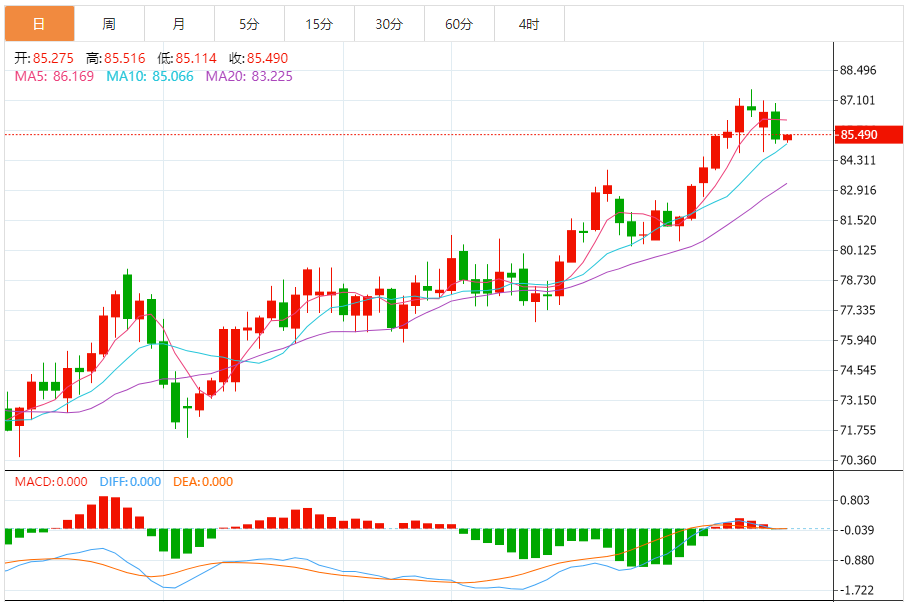Click the 80.125 price axis label
Viewport: 911px width, 602px height.
[x=858, y=250]
